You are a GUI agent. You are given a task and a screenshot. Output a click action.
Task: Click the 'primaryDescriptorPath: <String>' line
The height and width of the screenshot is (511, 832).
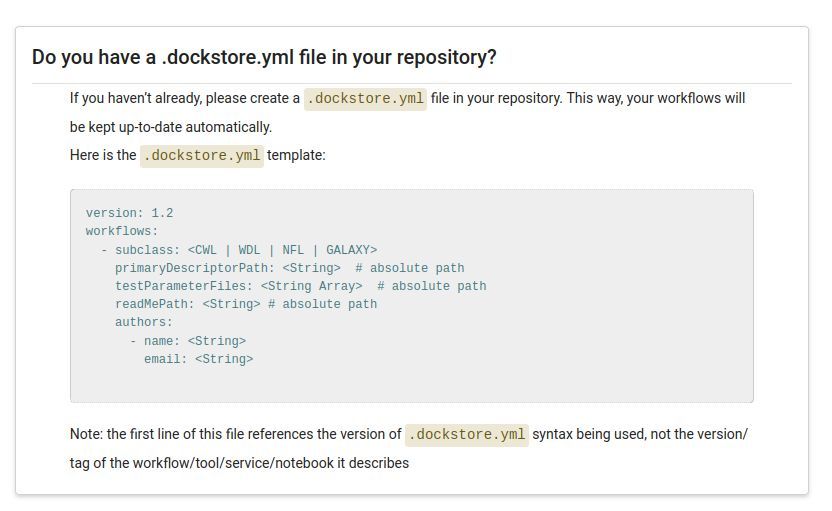tap(290, 268)
